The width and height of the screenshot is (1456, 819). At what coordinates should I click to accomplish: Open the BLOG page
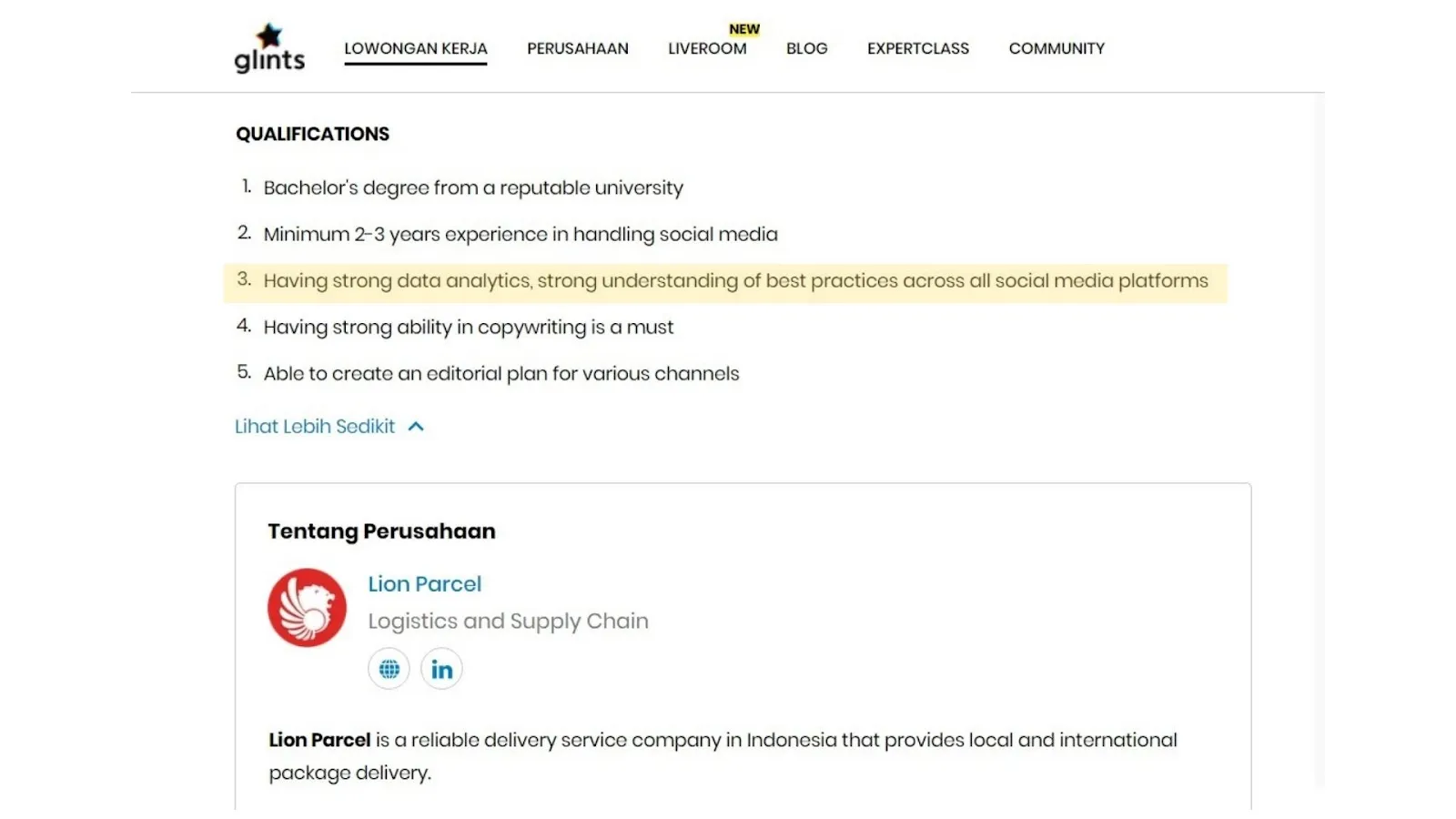tap(806, 48)
